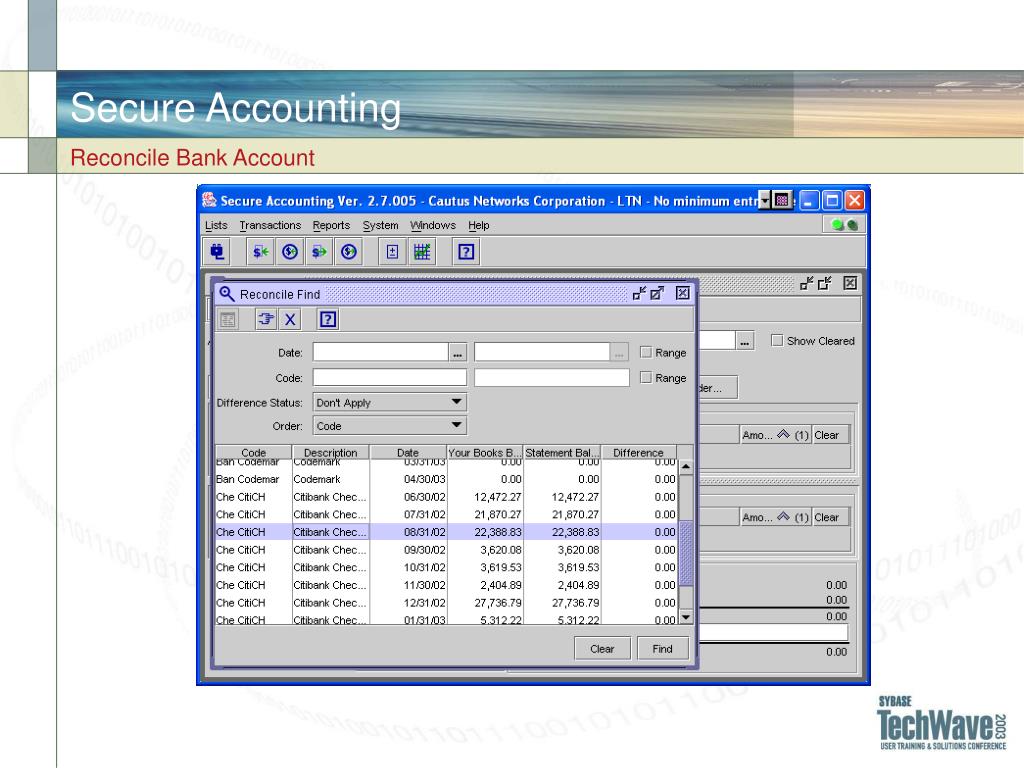
Task: Click the Reconcile Find magnifier icon
Action: tap(227, 294)
